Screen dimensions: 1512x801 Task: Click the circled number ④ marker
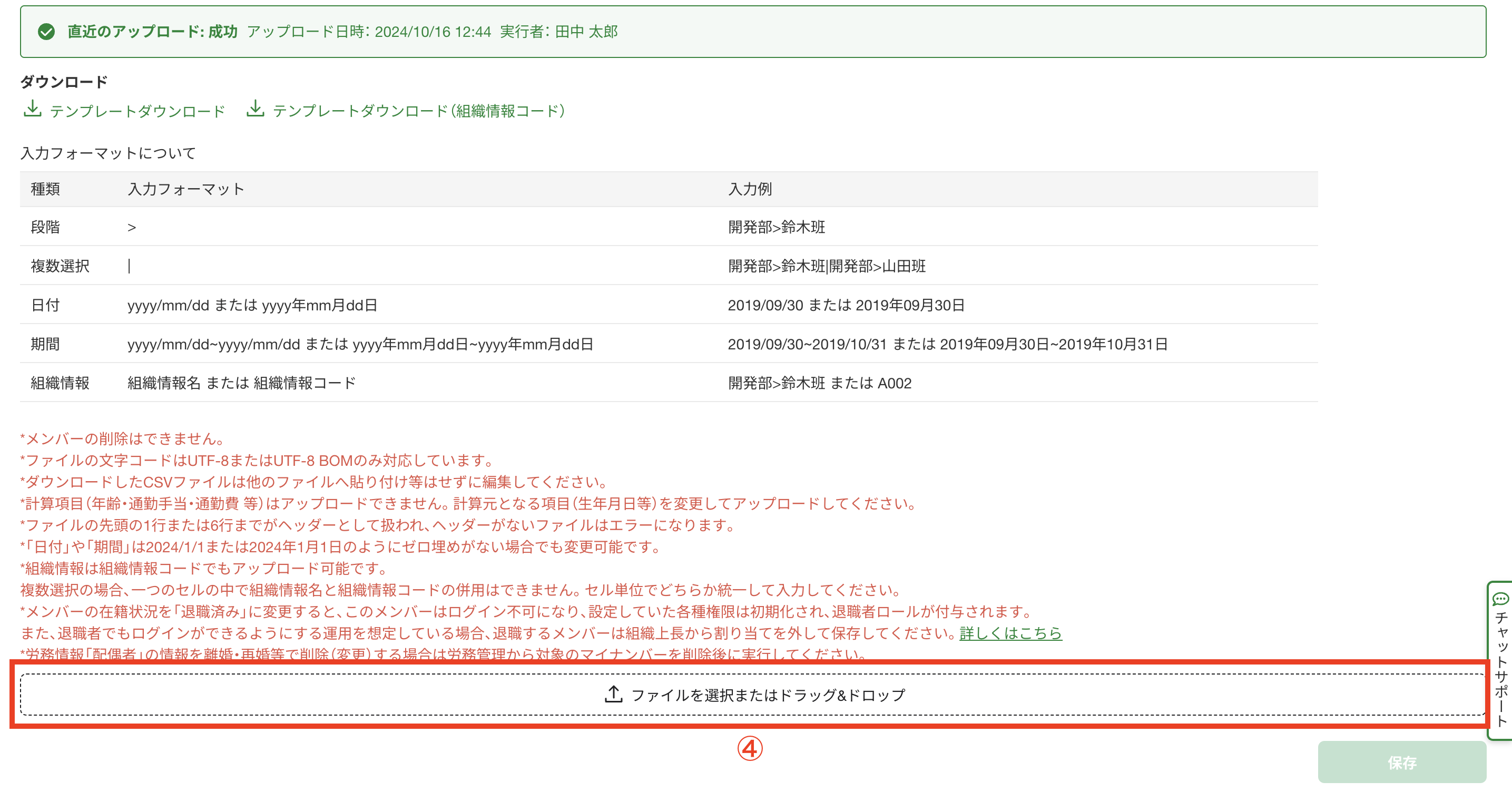(x=750, y=749)
